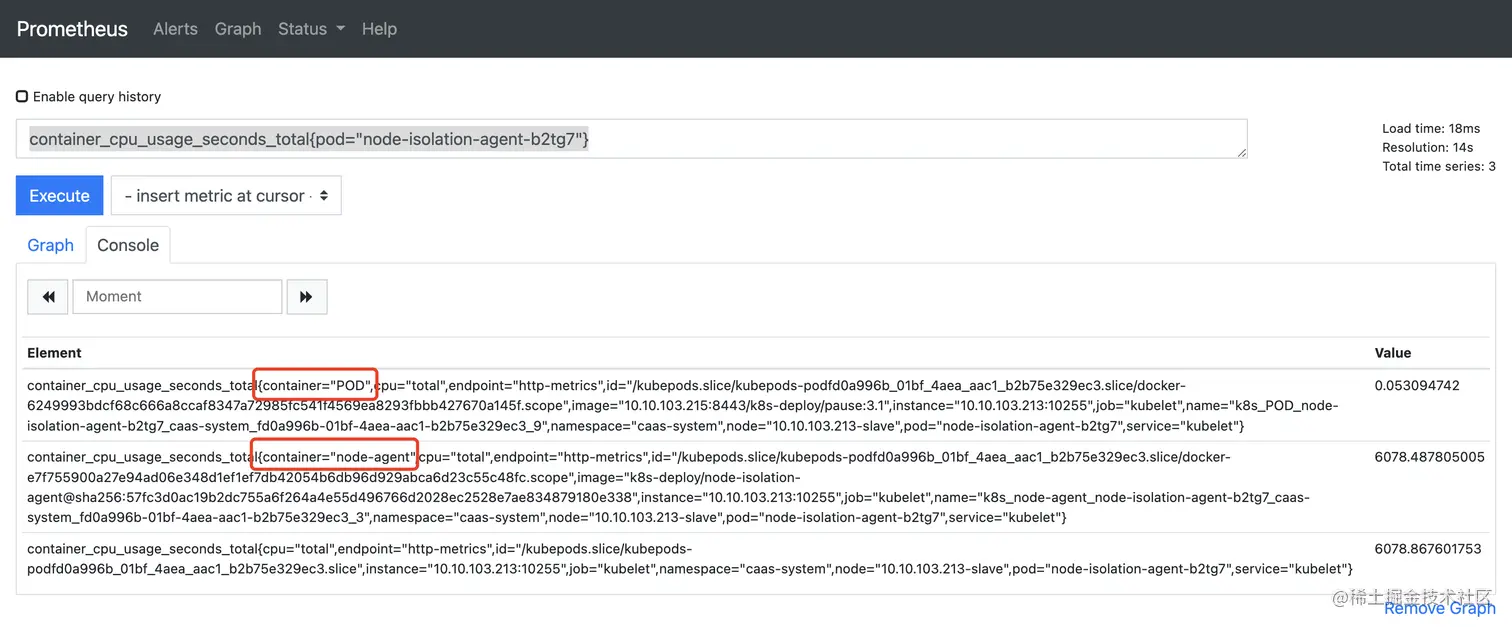Open the insert metric at cursor dropdown
The width and height of the screenshot is (1512, 627).
[x=226, y=196]
